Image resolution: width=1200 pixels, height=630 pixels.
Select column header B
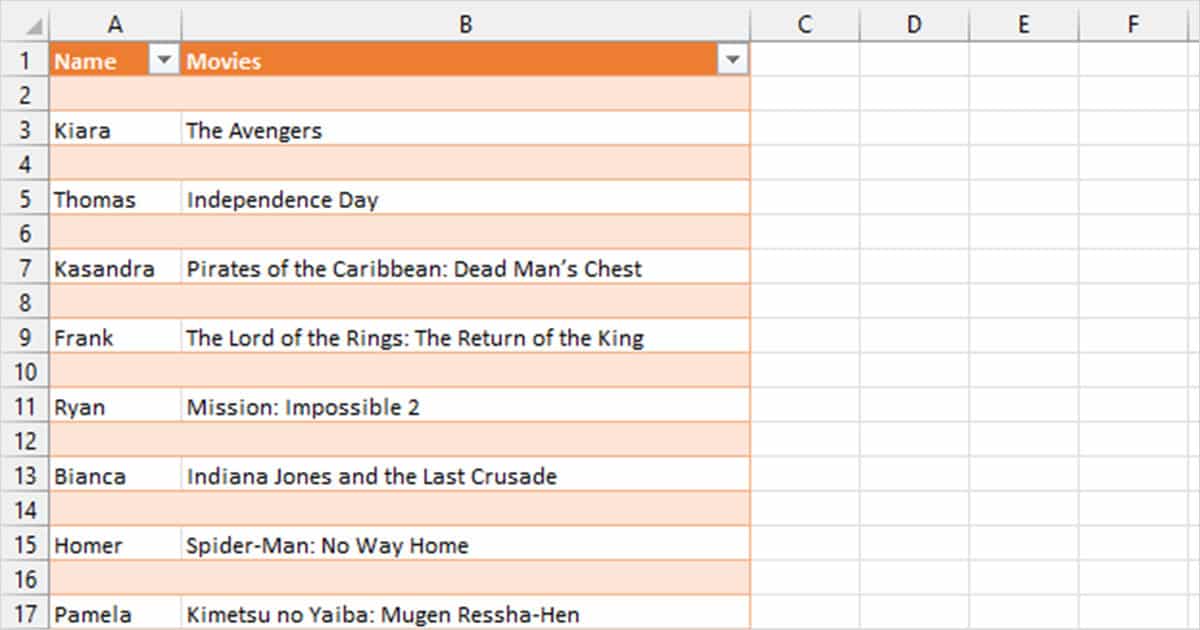coord(465,22)
